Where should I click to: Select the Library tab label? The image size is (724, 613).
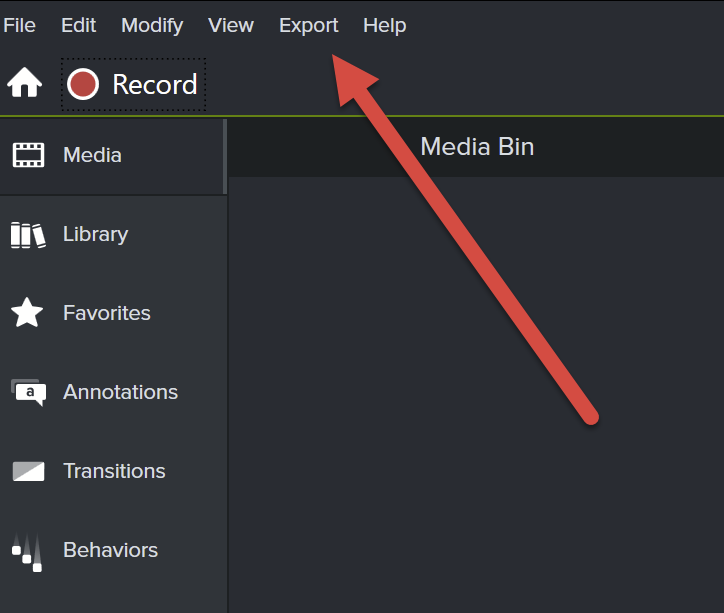(x=95, y=234)
